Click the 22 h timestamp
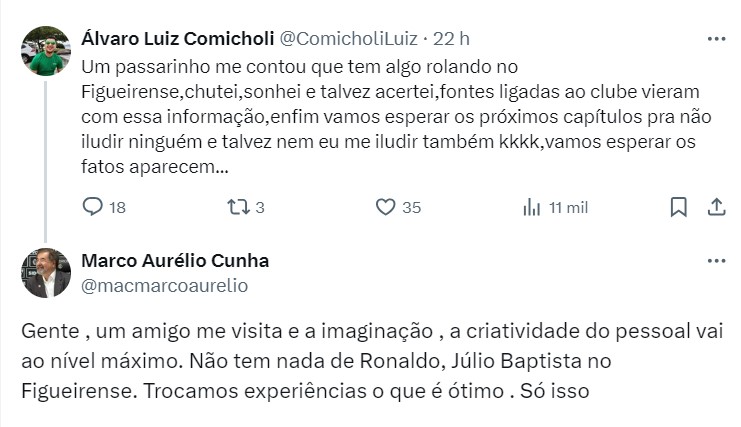The height and width of the screenshot is (427, 741). point(451,38)
